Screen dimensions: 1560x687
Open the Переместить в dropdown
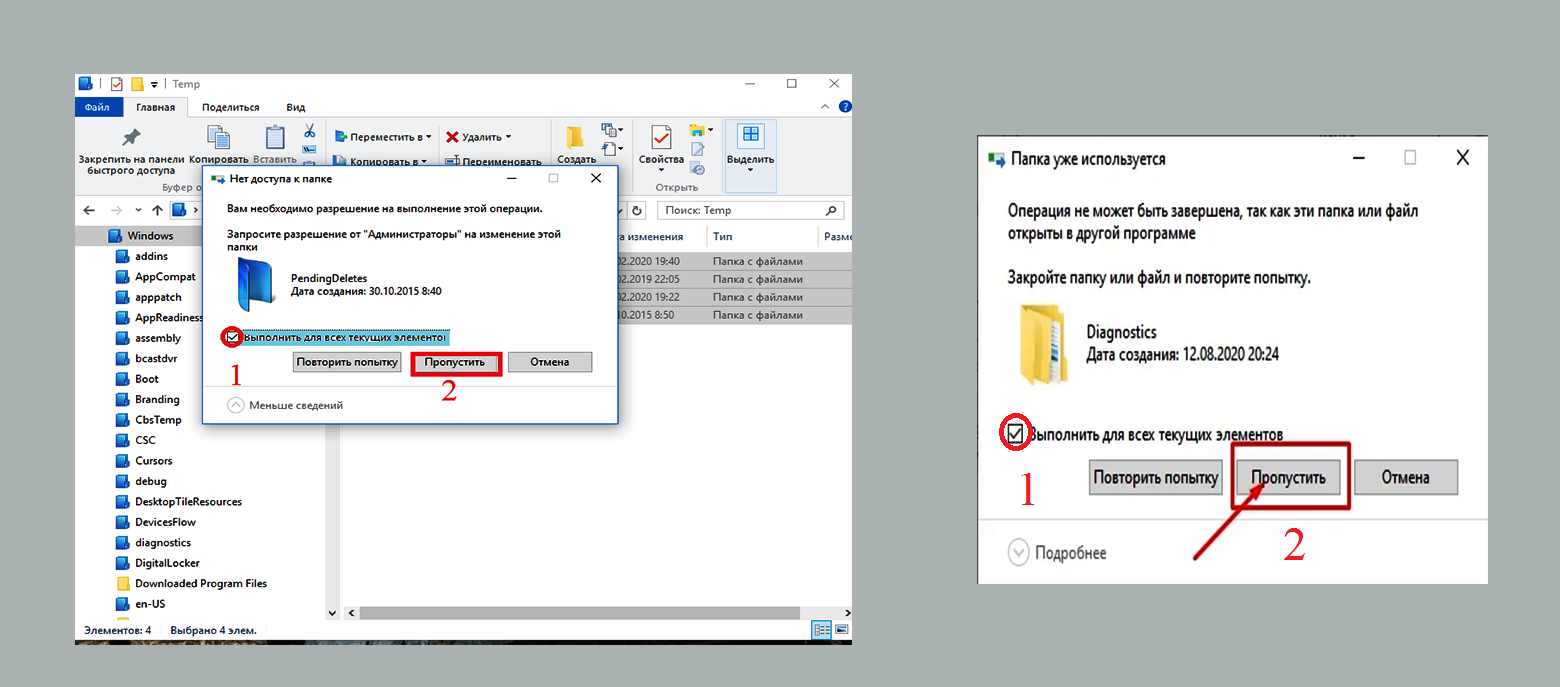pos(384,137)
